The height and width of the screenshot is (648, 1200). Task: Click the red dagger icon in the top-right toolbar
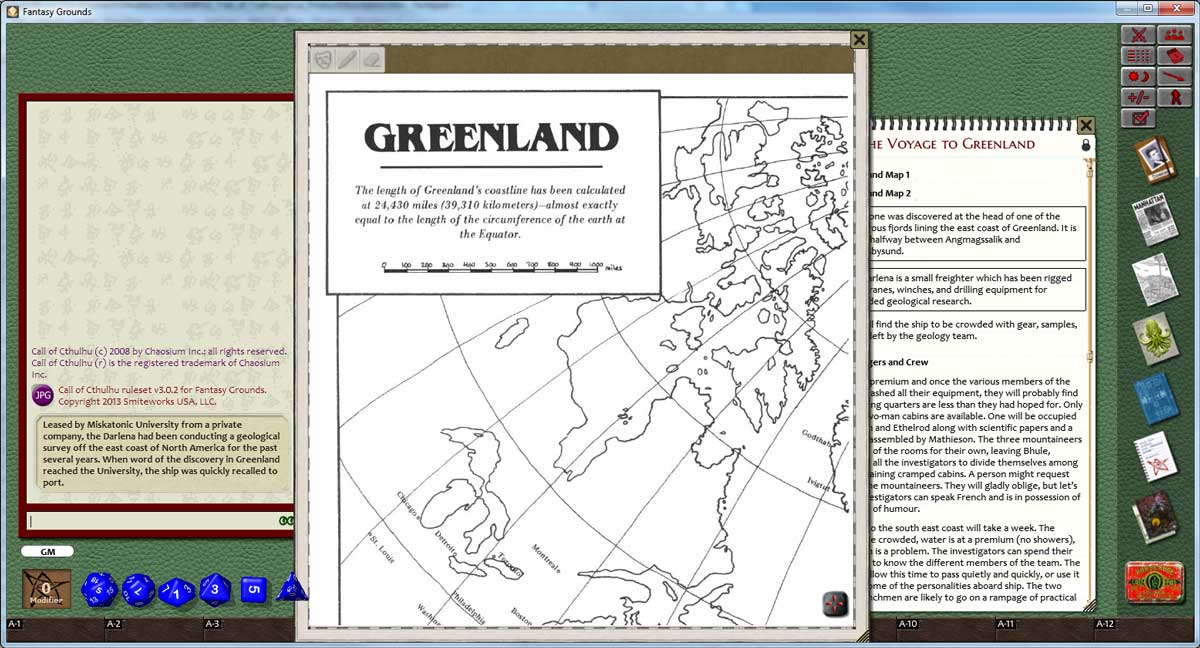(1175, 78)
